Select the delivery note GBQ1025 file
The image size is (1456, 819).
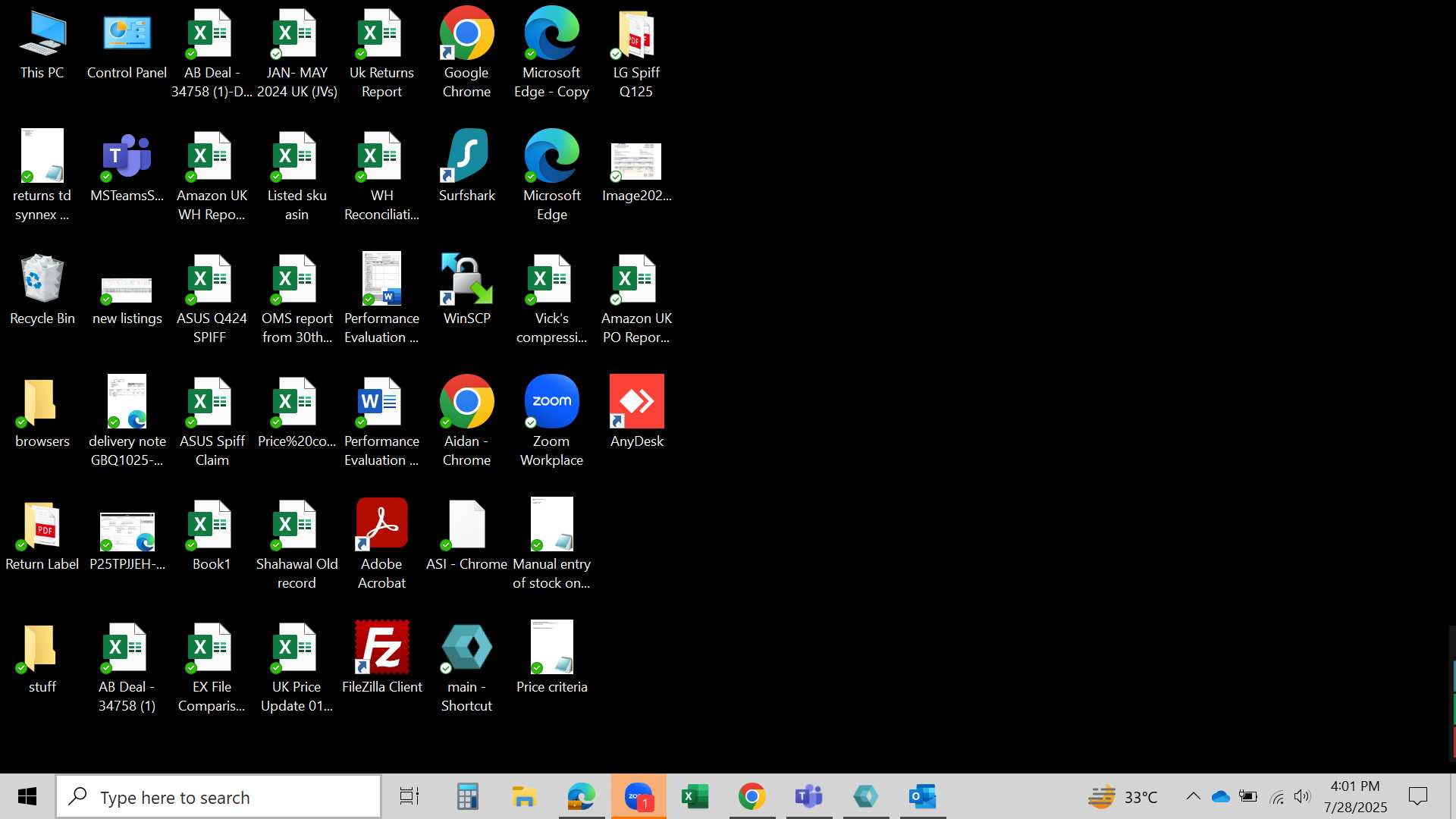click(x=127, y=422)
